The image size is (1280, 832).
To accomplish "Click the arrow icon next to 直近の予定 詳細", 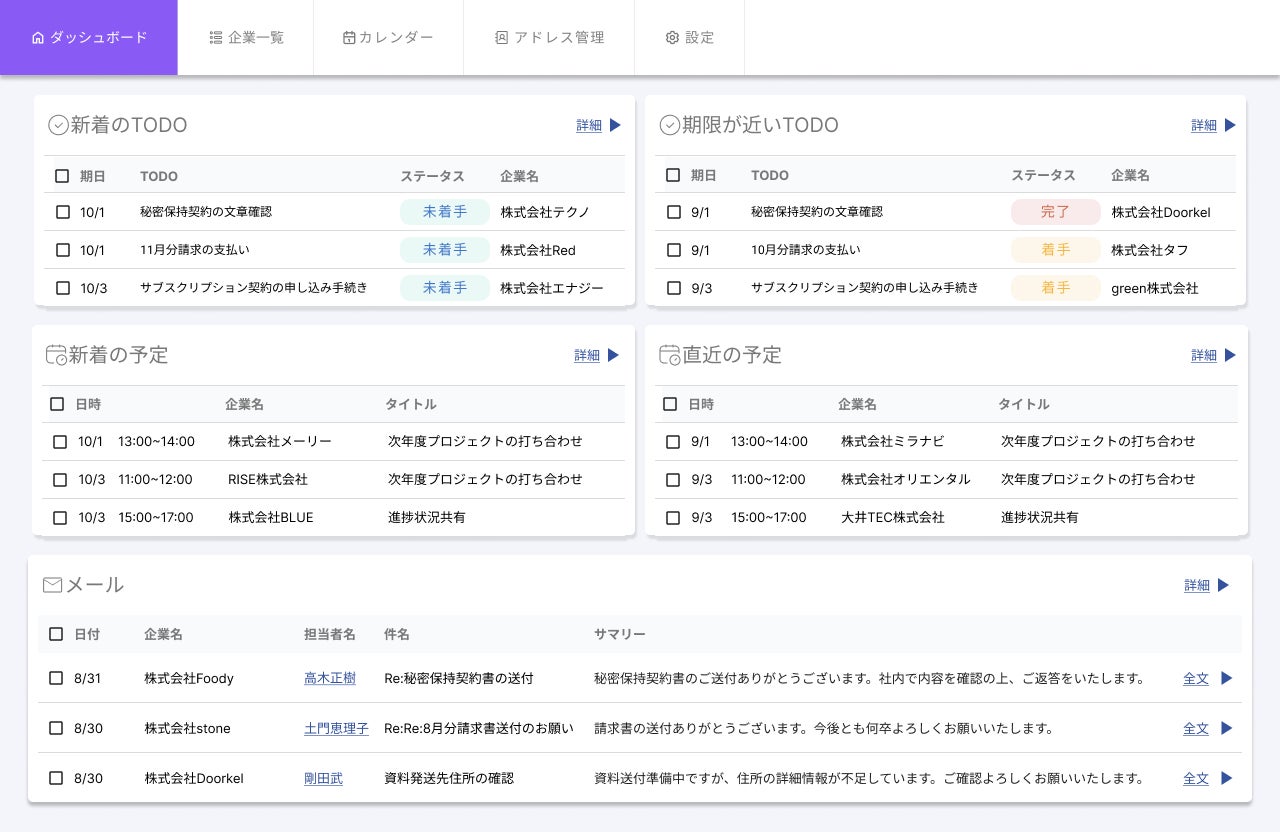I will click(x=1230, y=355).
